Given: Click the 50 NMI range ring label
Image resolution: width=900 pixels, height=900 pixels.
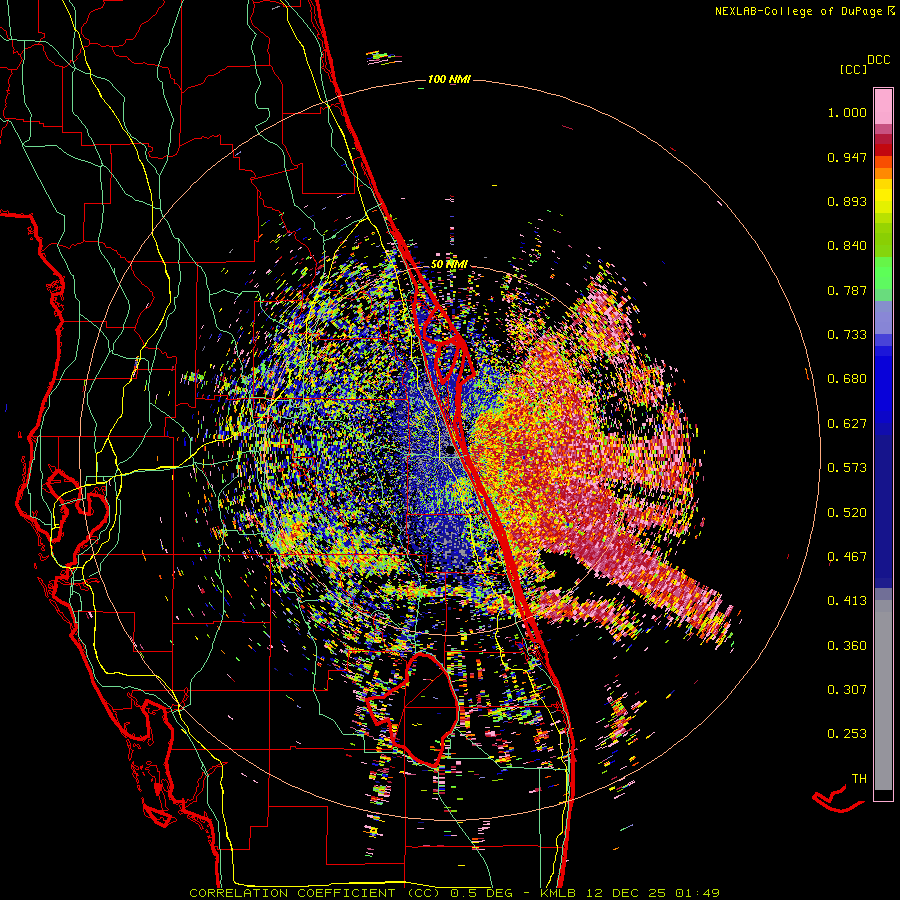Looking at the screenshot, I should tap(449, 265).
